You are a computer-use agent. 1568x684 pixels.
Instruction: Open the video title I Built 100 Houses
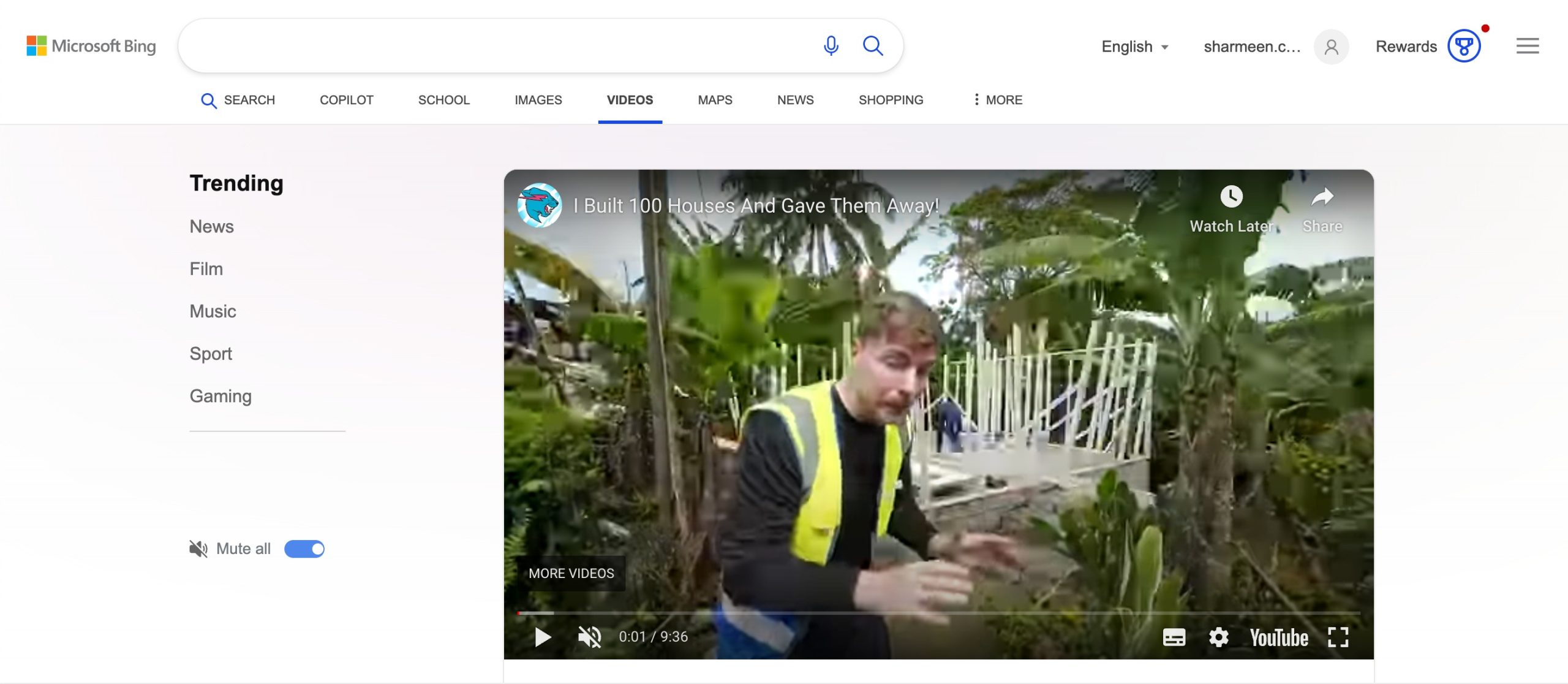[756, 206]
